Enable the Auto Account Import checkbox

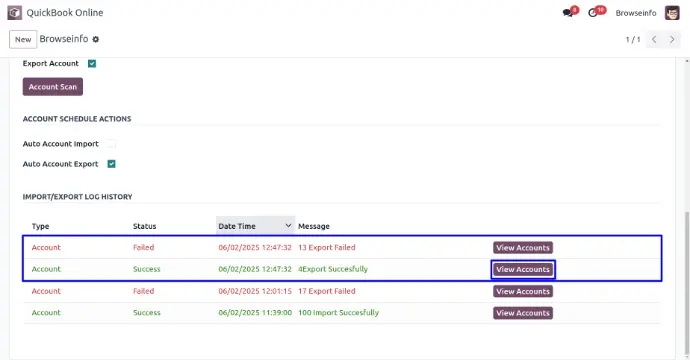tap(112, 143)
